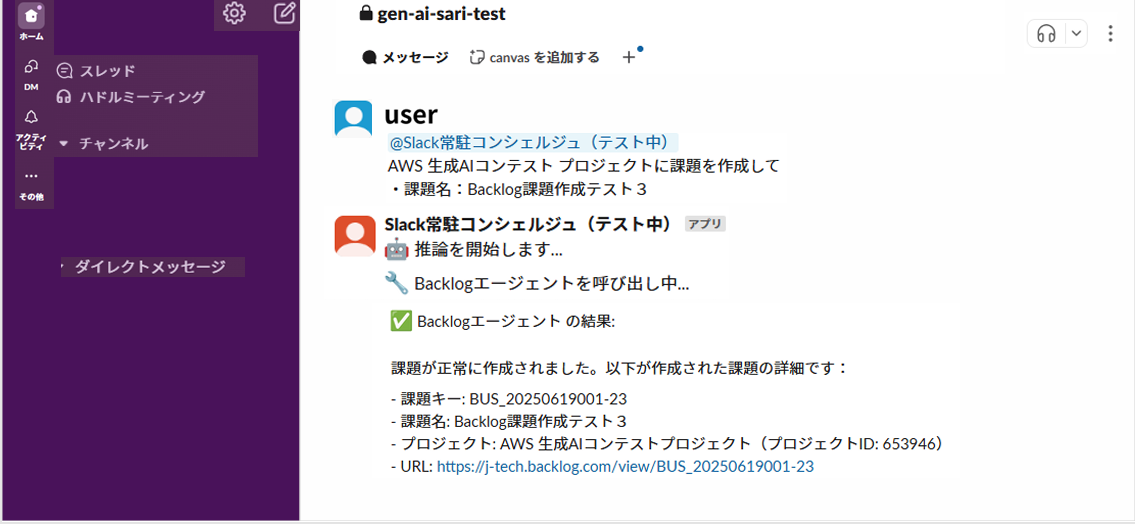Image resolution: width=1135 pixels, height=524 pixels.
Task: Open the user profile avatar
Action: (353, 119)
